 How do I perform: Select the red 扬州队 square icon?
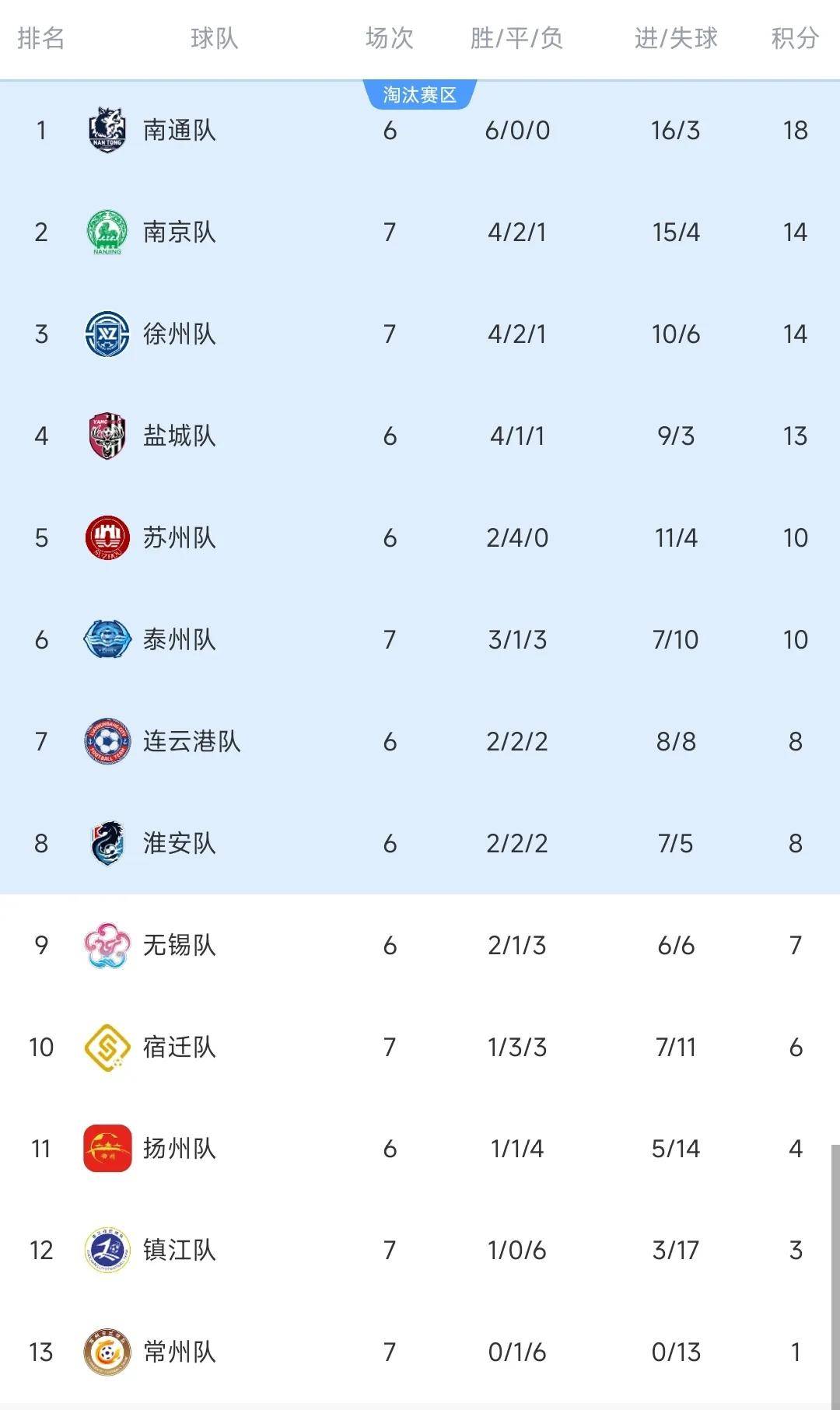click(107, 1149)
